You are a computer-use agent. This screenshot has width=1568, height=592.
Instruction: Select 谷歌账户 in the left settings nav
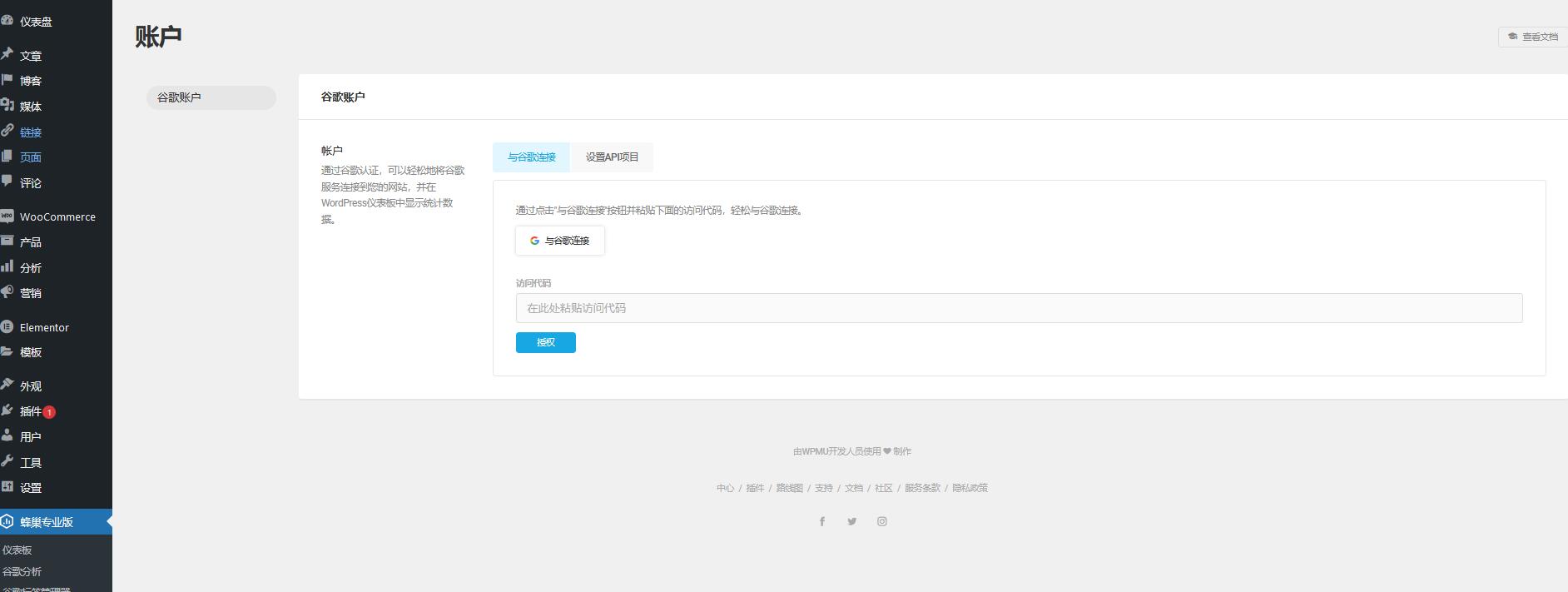tap(211, 97)
